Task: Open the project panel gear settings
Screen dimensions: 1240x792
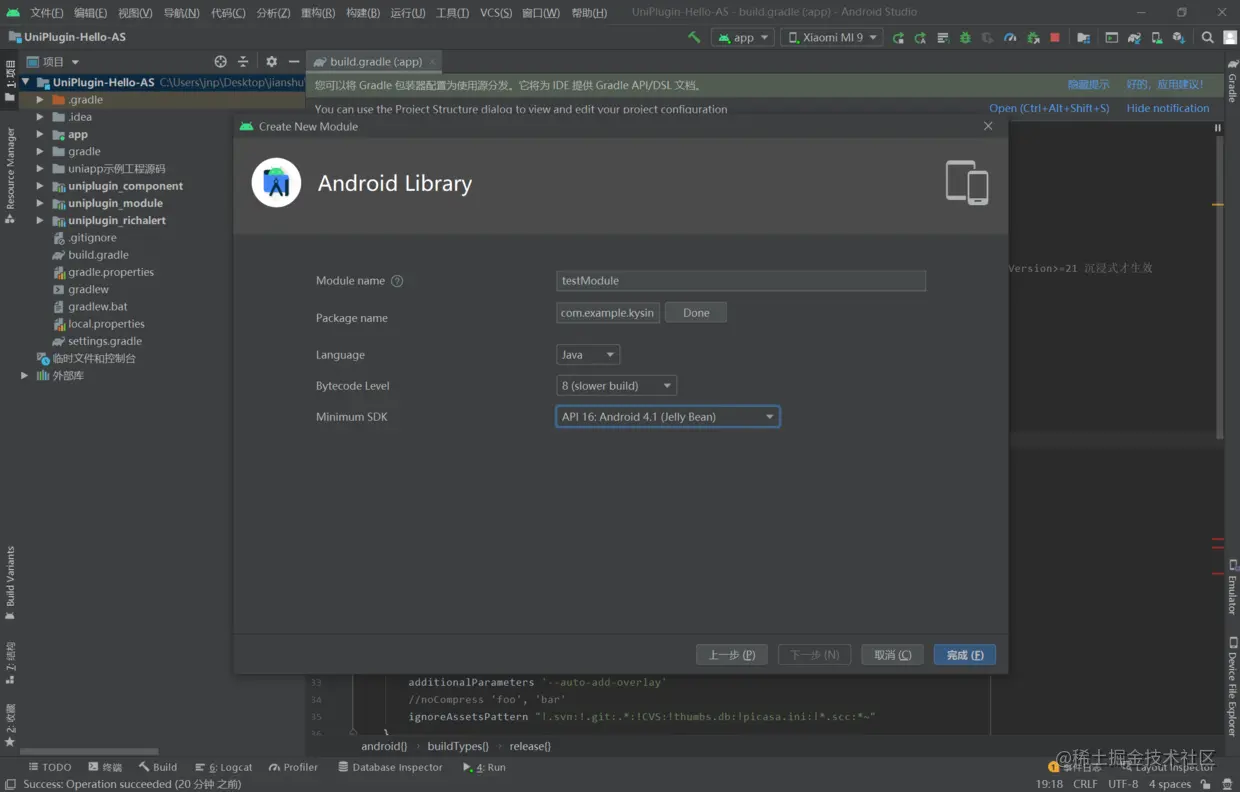Action: (x=271, y=61)
